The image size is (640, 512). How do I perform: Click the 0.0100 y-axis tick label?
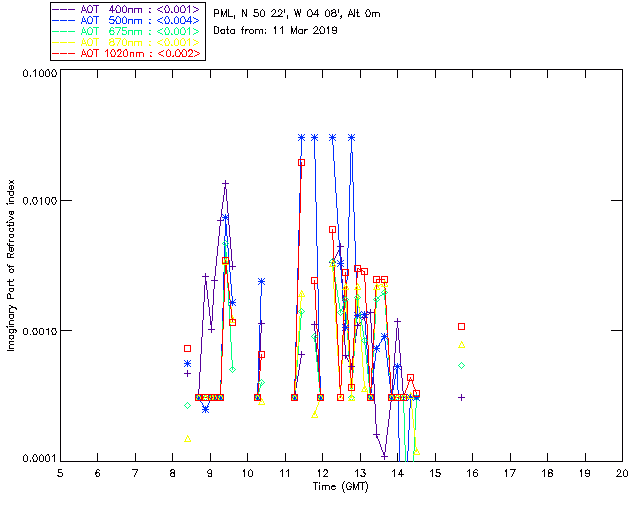tap(39, 201)
